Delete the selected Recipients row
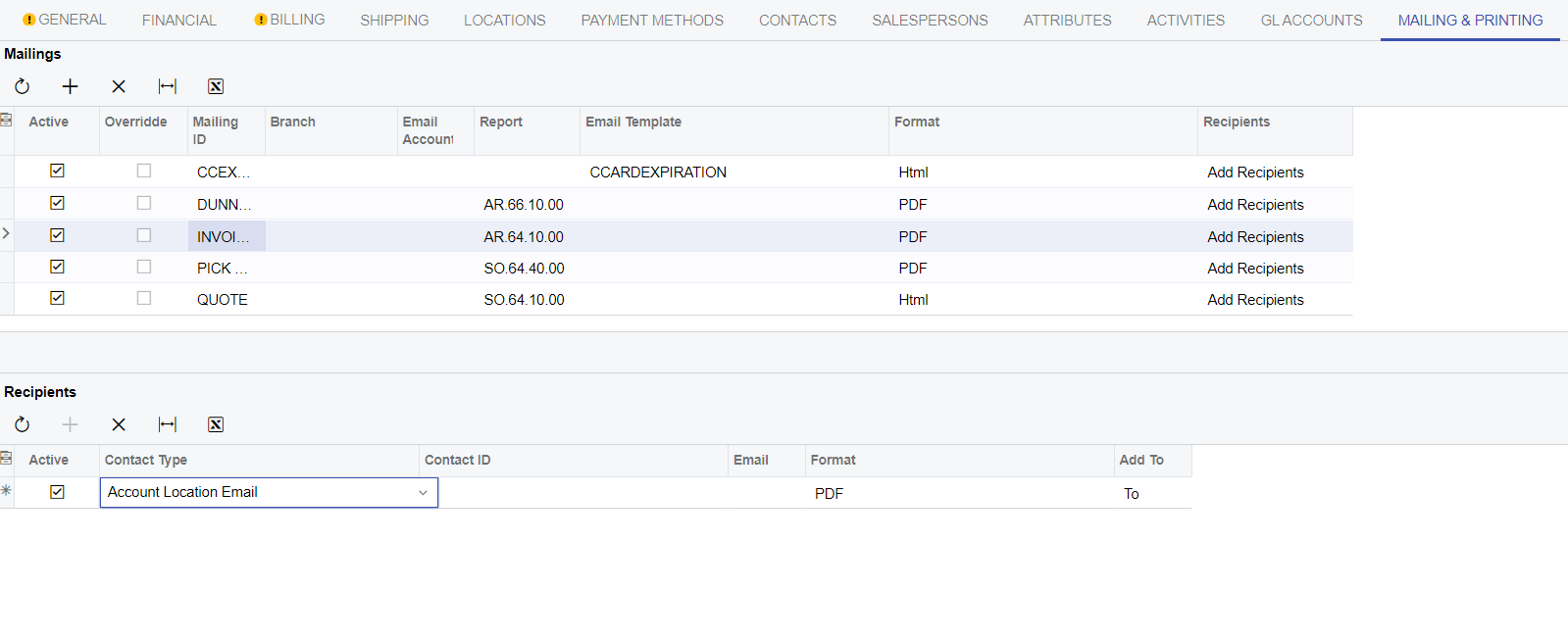This screenshot has height=642, width=1568. pos(119,424)
